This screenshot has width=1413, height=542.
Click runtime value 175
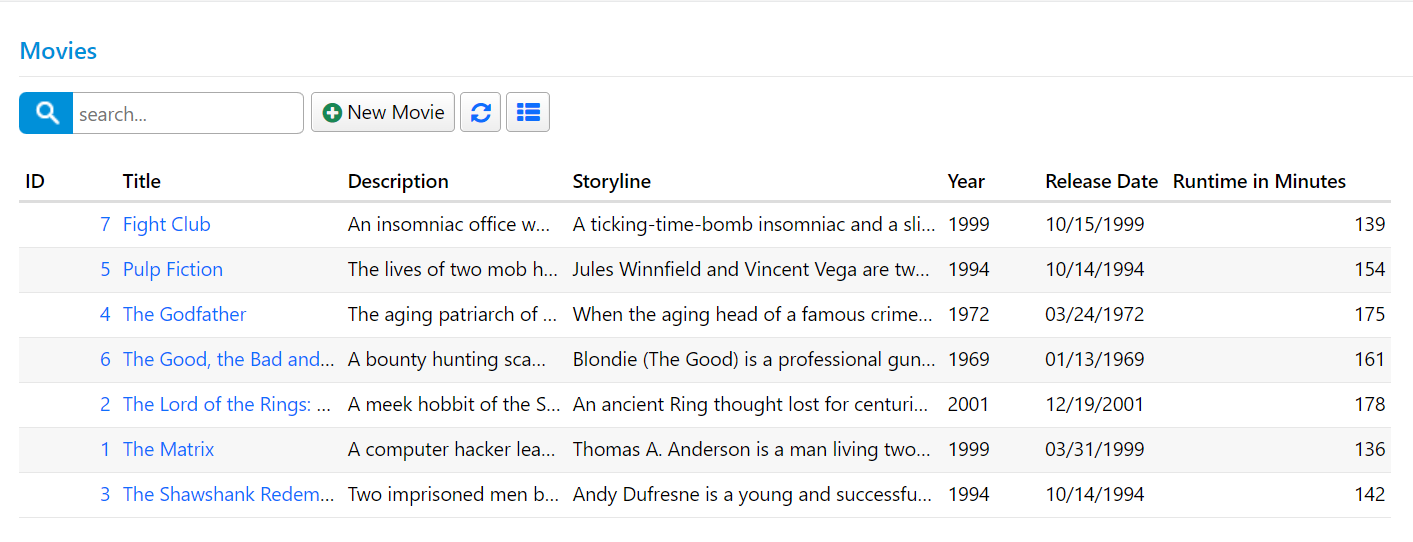(1370, 314)
